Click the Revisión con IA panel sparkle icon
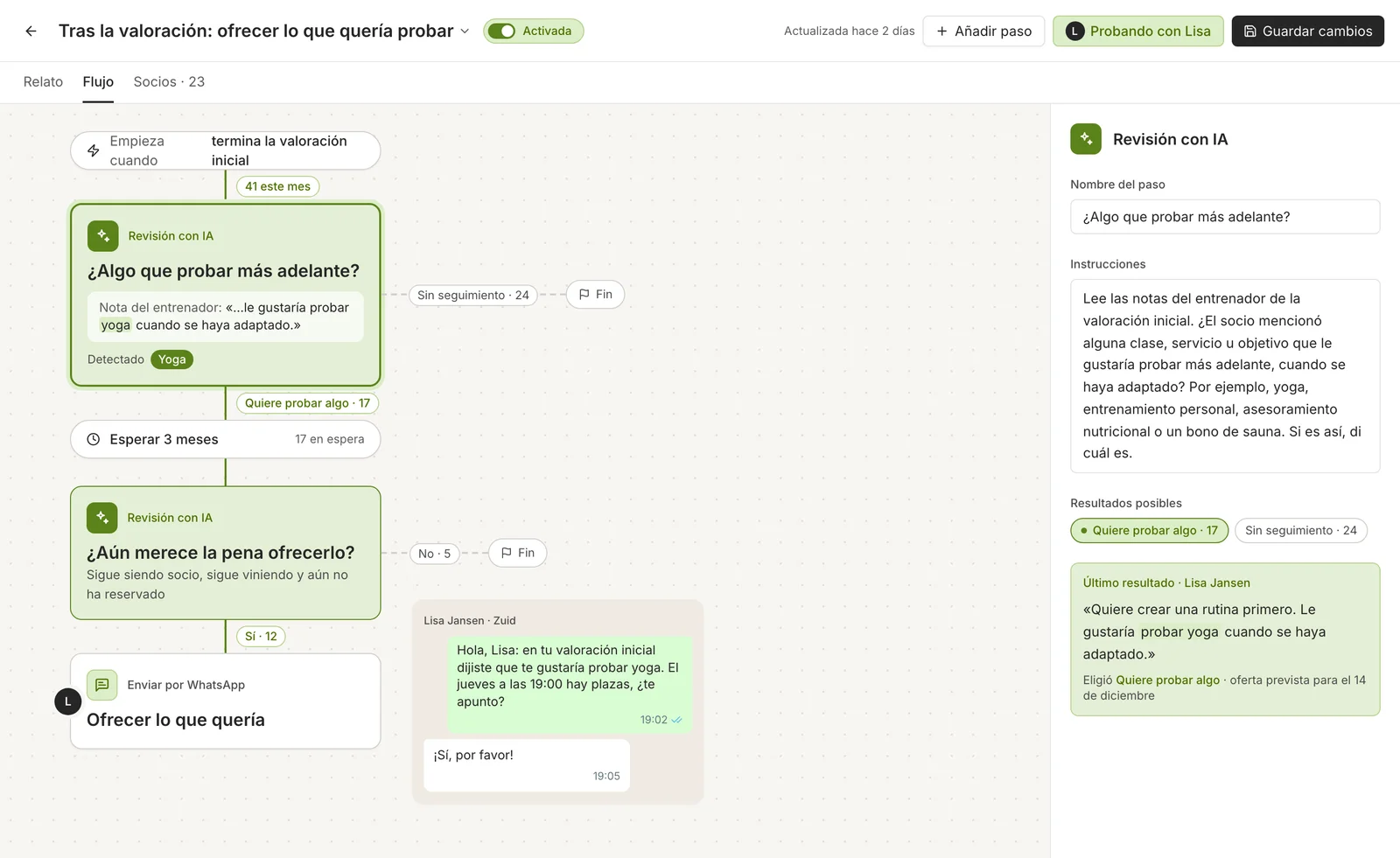The height and width of the screenshot is (858, 1400). [x=1086, y=139]
